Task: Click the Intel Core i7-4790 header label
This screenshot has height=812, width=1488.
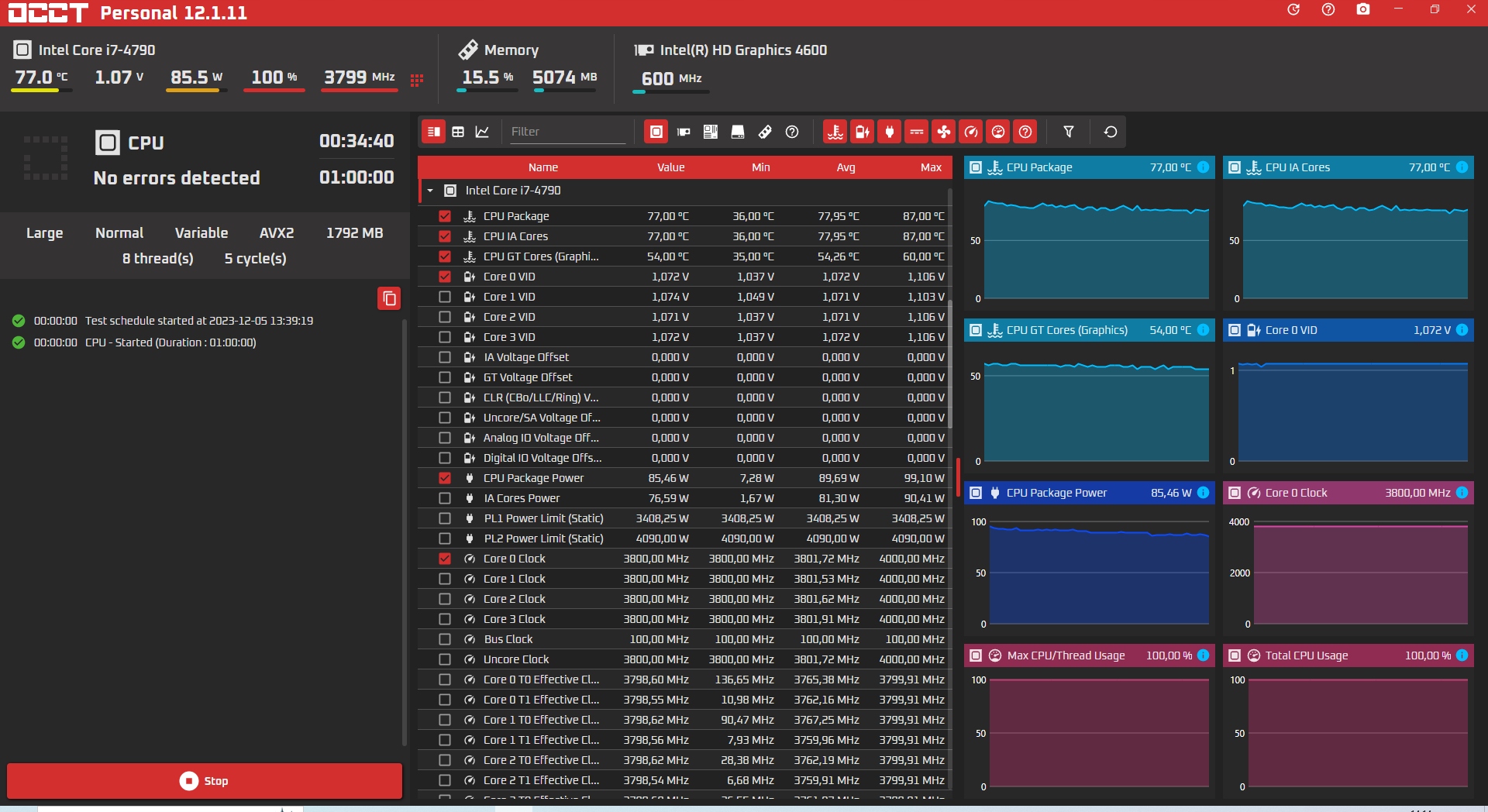Action: coord(97,50)
